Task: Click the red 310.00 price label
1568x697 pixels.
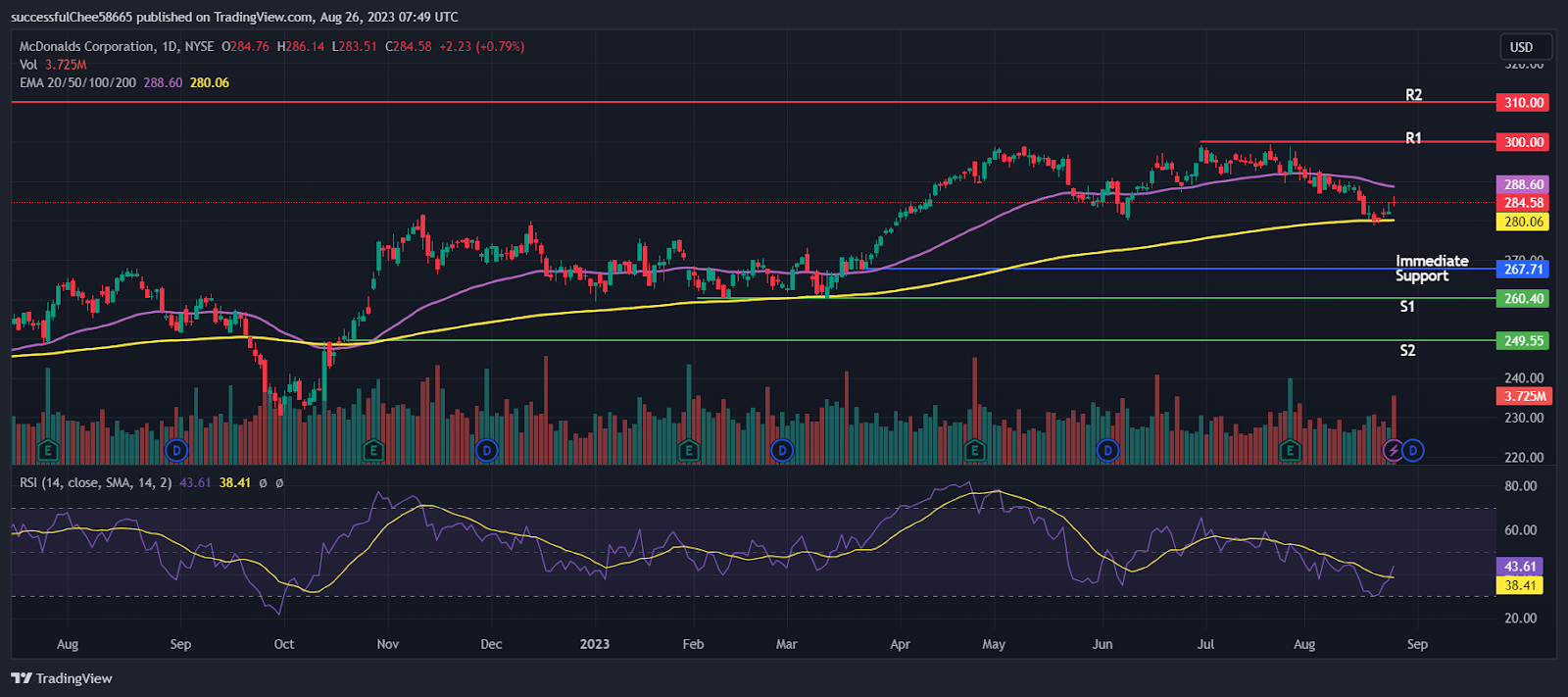Action: [1524, 102]
